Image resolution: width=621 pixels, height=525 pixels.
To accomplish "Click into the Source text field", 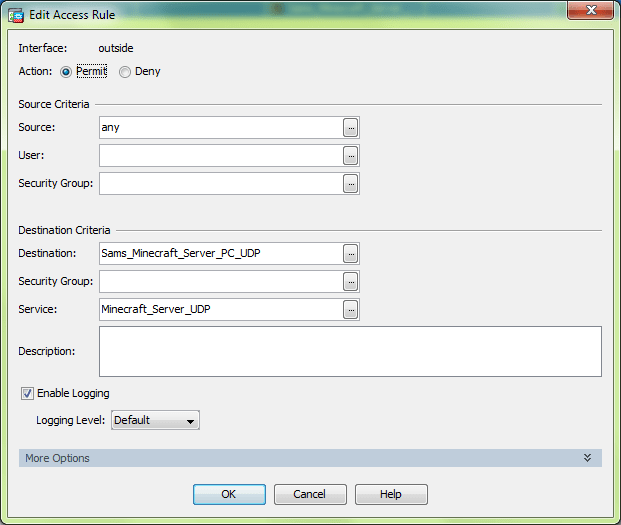I will click(220, 128).
